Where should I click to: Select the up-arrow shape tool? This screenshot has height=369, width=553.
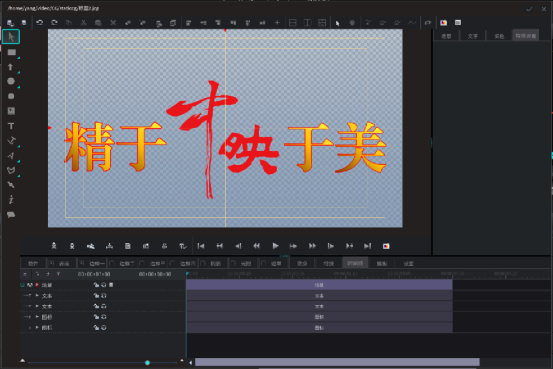[11, 67]
